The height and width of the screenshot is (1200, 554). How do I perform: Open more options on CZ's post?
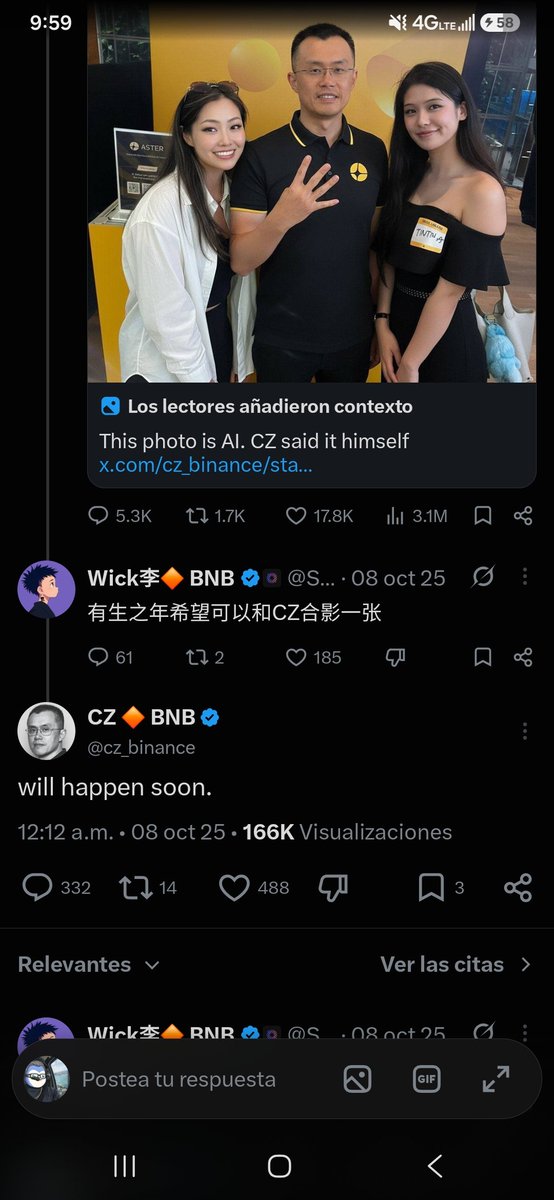click(x=524, y=731)
